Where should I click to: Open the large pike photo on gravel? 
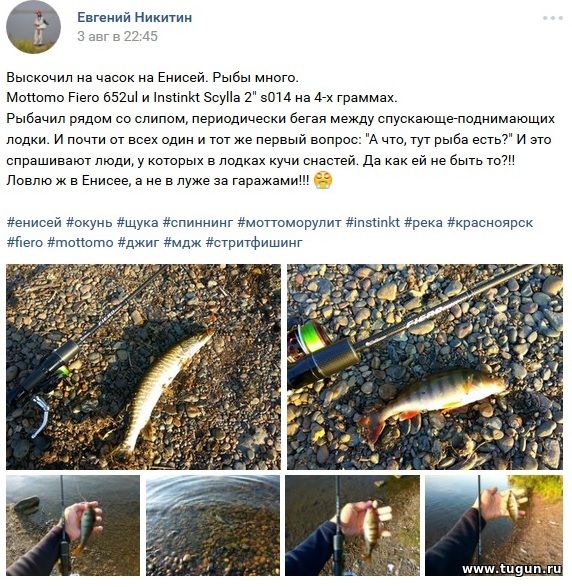(143, 367)
